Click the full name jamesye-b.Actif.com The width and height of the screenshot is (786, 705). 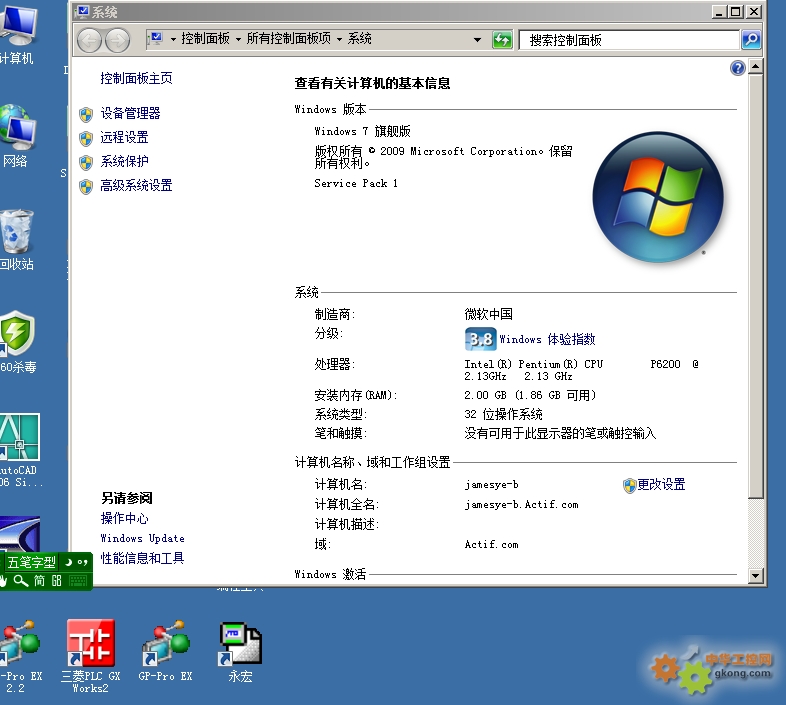point(521,505)
